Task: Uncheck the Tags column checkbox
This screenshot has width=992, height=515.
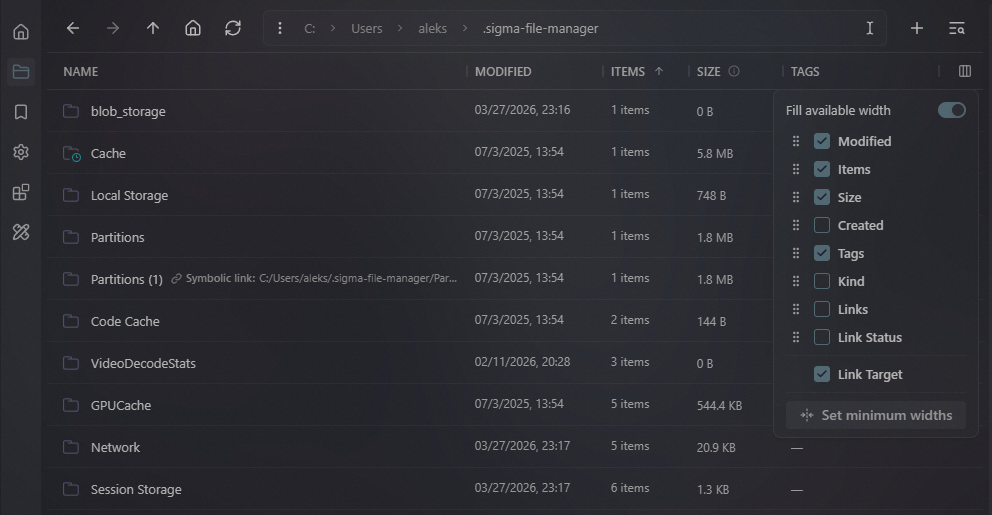Action: coord(822,253)
